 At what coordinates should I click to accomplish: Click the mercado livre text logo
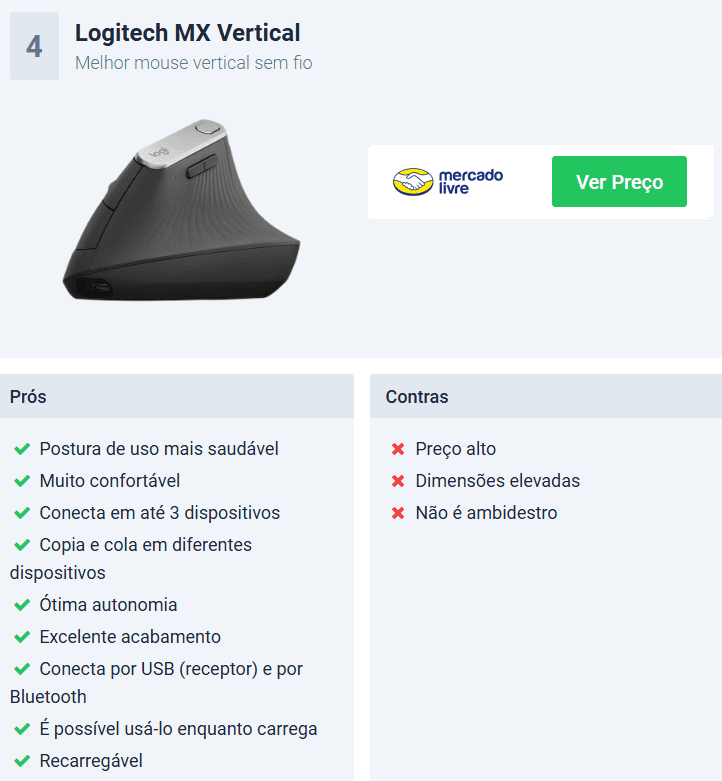point(471,182)
